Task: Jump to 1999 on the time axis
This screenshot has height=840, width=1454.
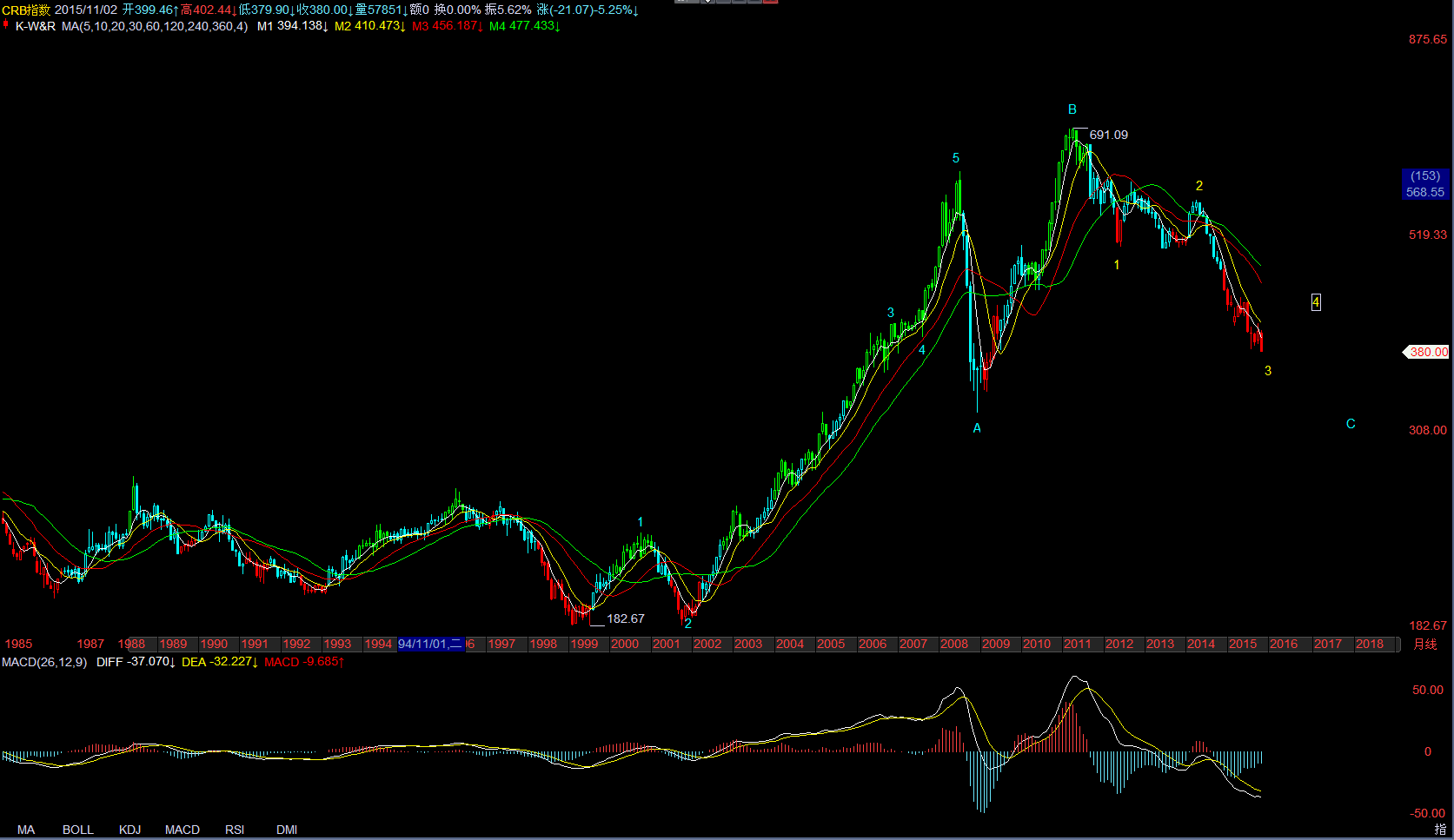Action: click(584, 644)
